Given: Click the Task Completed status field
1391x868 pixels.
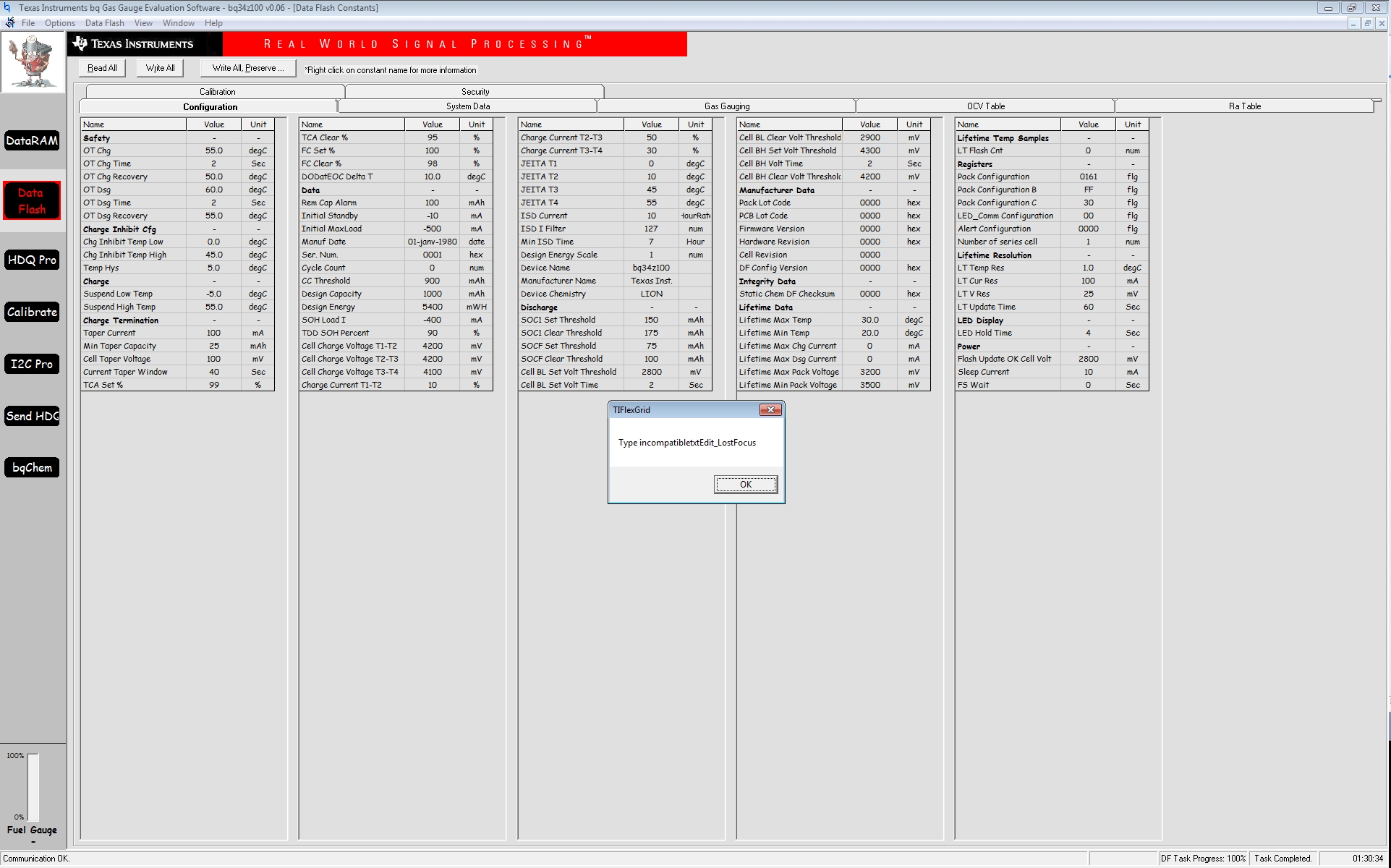Looking at the screenshot, I should pos(1282,859).
